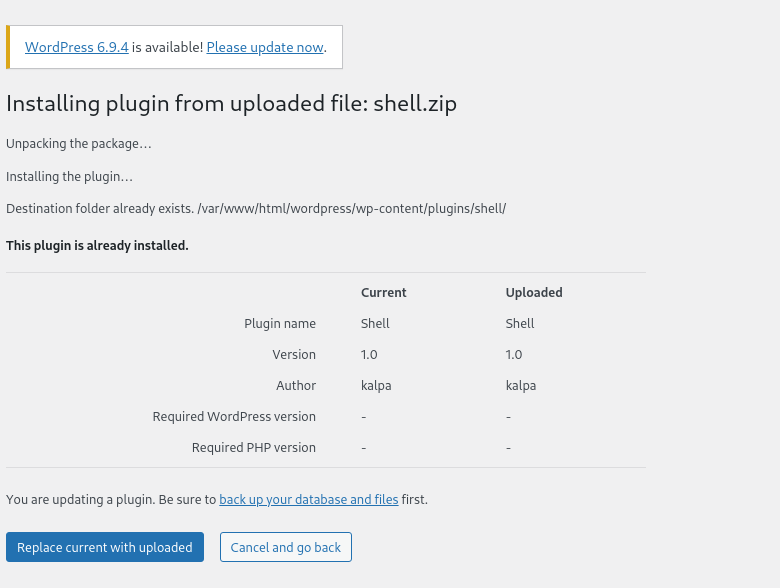This screenshot has height=588, width=780.
Task: Click the Plugin name row label
Action: [280, 324]
